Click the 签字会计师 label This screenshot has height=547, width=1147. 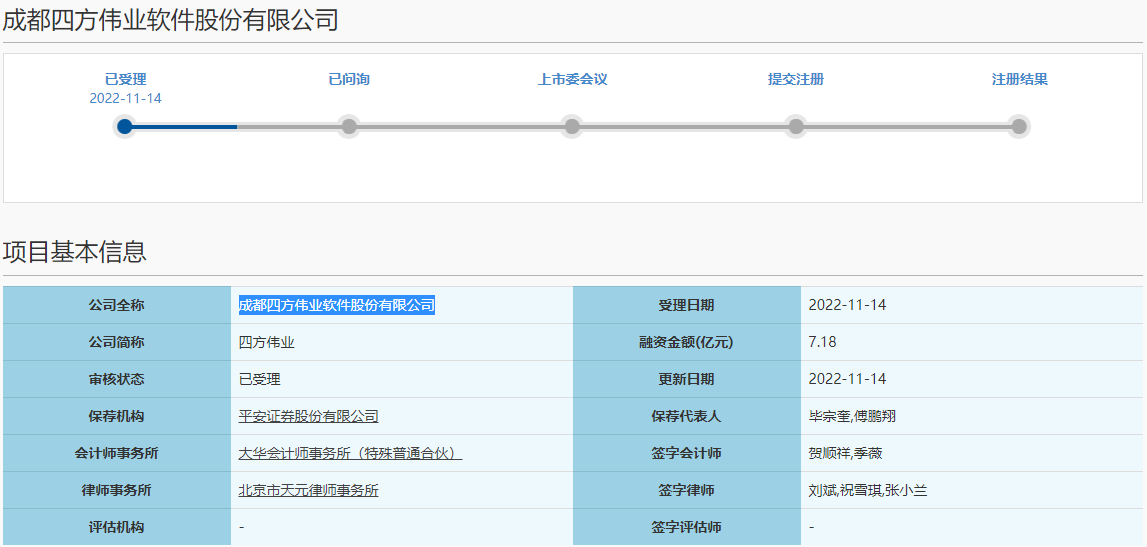pyautogui.click(x=686, y=453)
